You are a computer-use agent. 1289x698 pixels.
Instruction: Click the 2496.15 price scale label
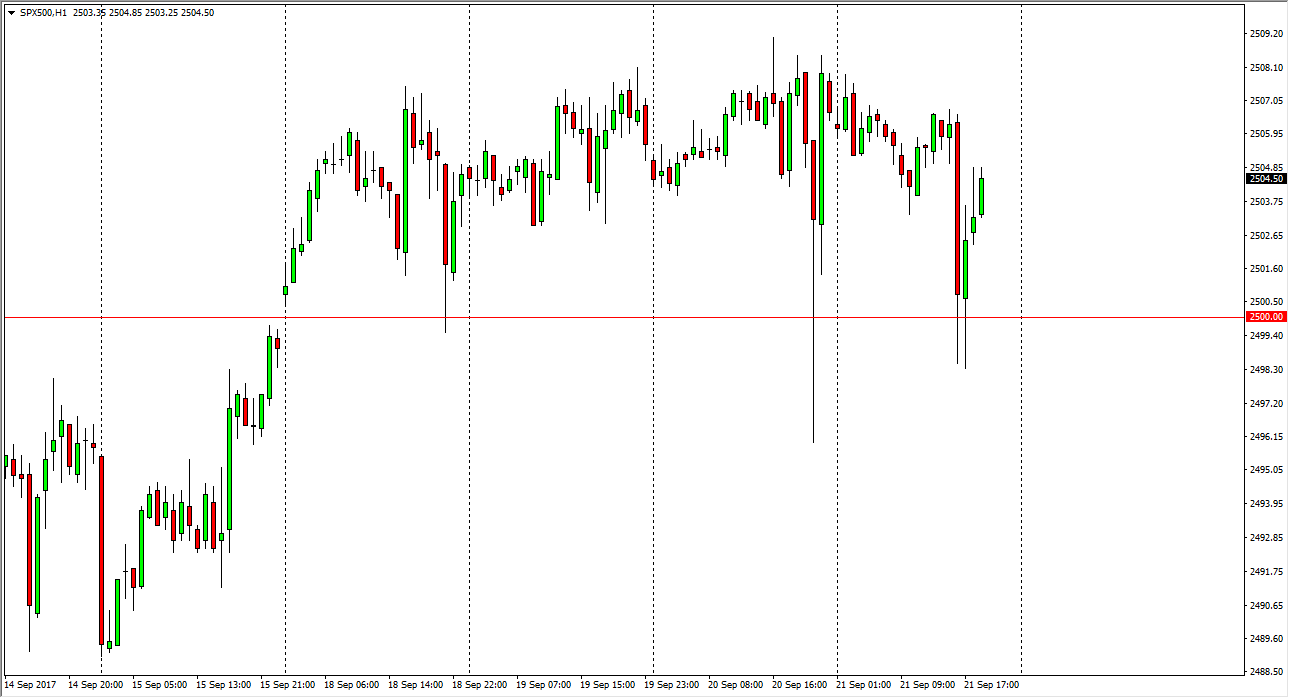[x=1266, y=437]
